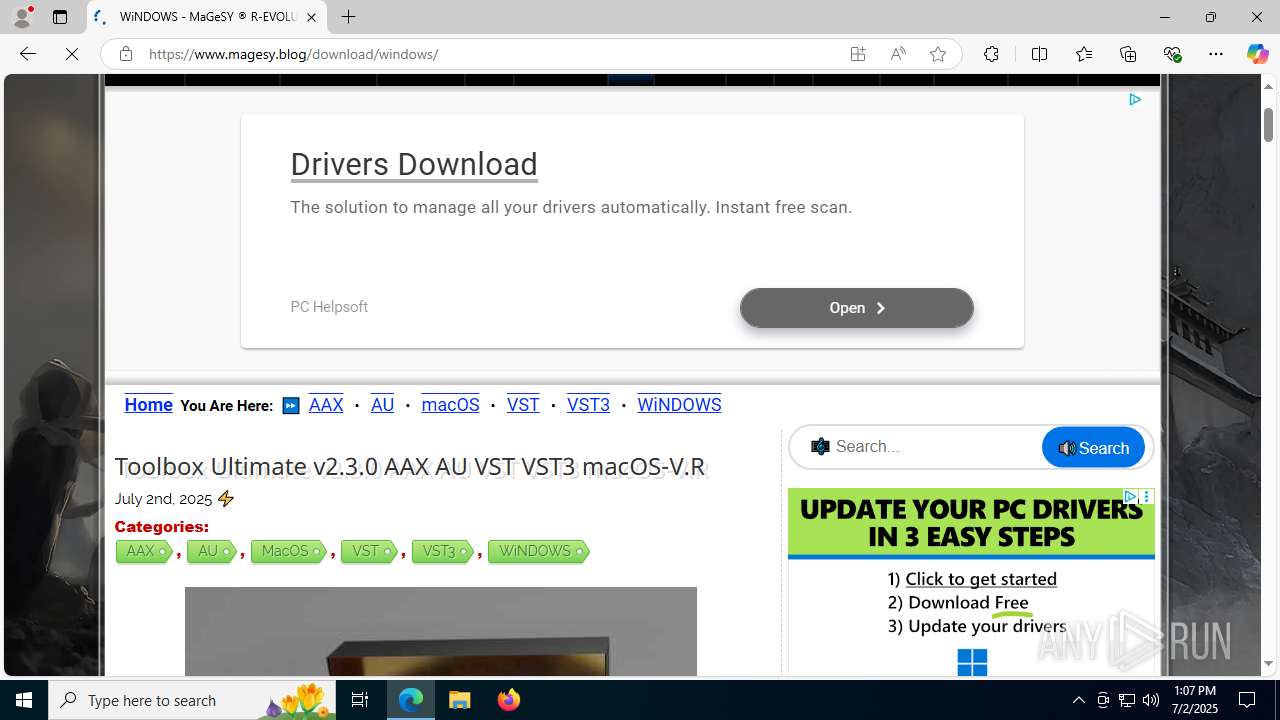Close the WiNDOWS - MaGeSY tab

click(311, 17)
